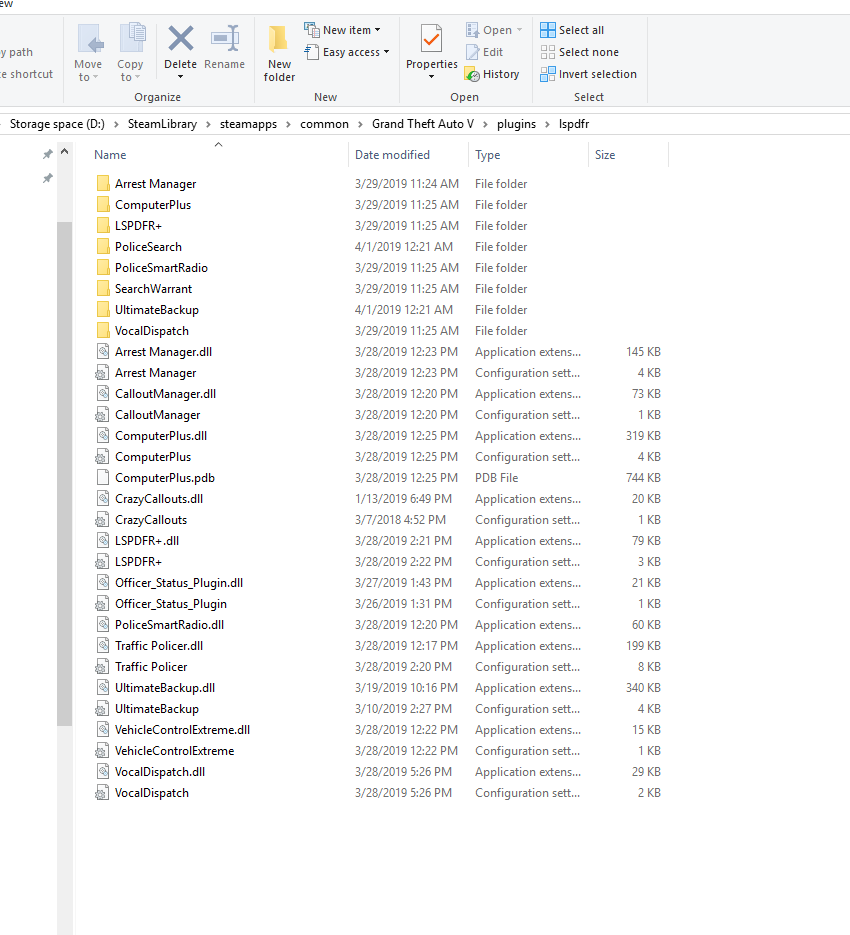Image resolution: width=850 pixels, height=935 pixels.
Task: Select Officer_Status_Plugin configuration file name
Action: click(171, 603)
